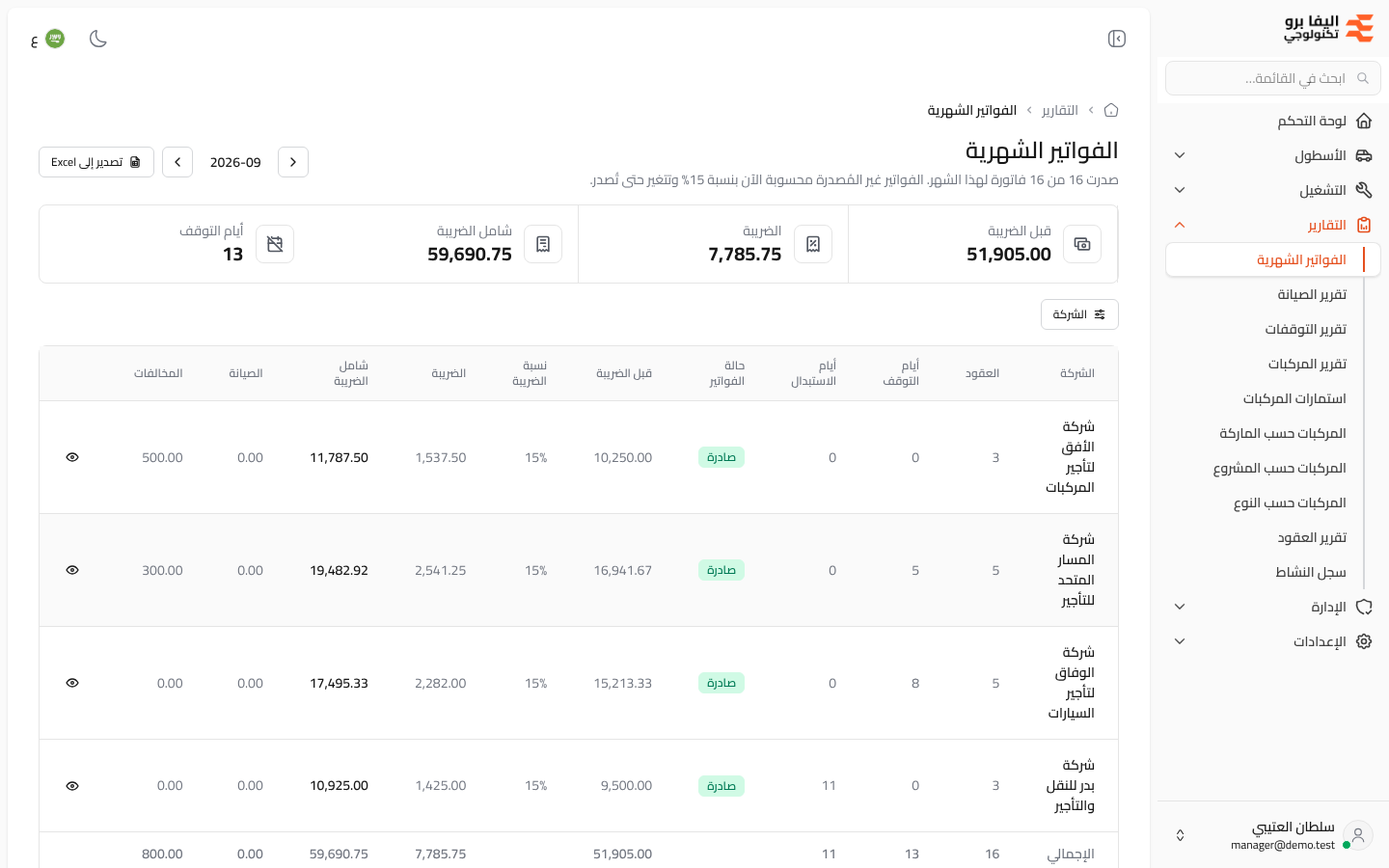This screenshot has width=1389, height=868.
Task: Click the ألفا برو تكنولوجي logo
Action: click(1329, 29)
